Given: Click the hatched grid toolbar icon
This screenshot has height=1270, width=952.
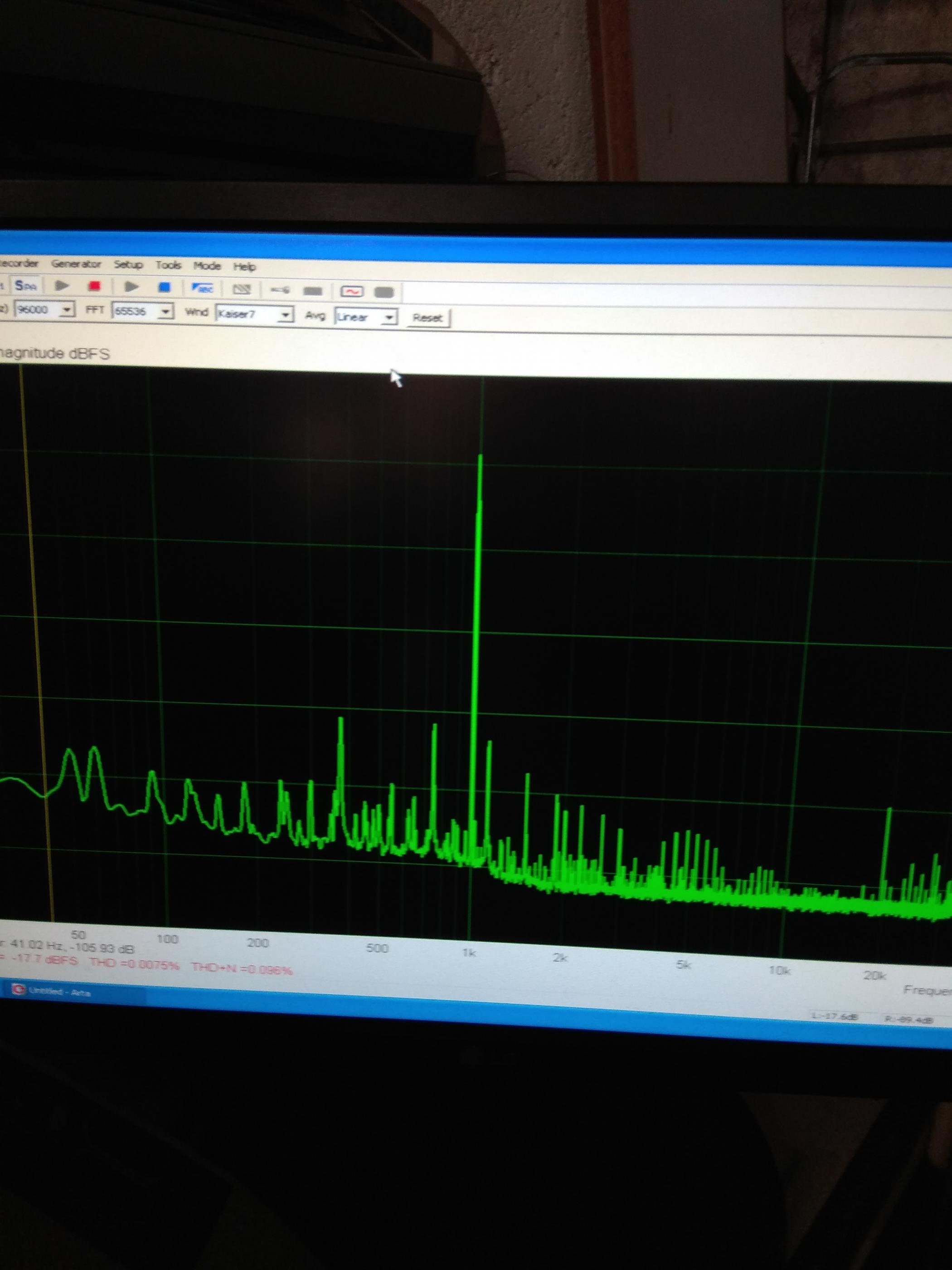Looking at the screenshot, I should pos(242,289).
